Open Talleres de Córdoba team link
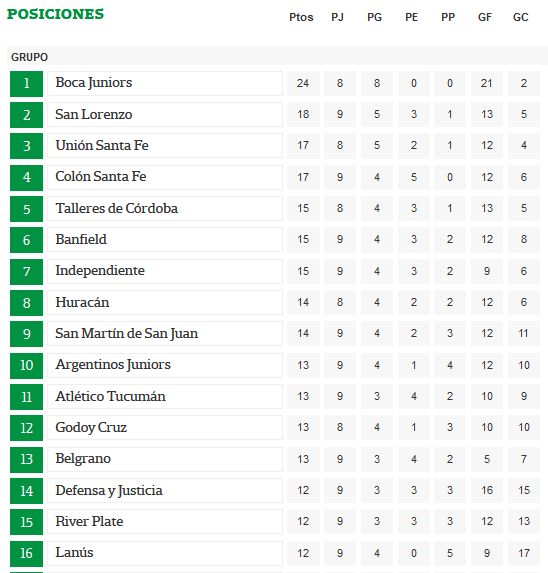 (117, 208)
